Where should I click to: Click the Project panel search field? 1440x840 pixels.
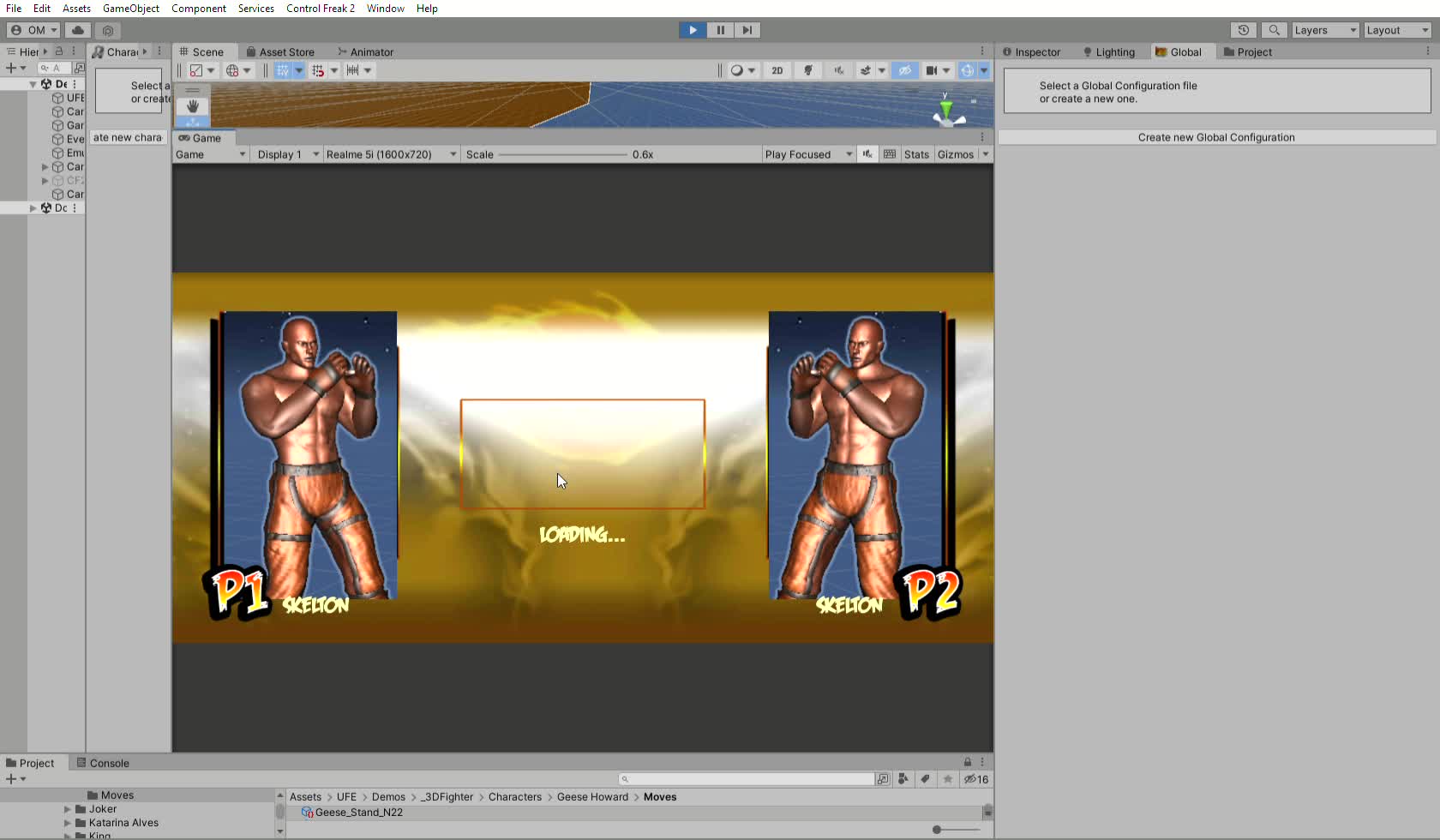pos(746,779)
